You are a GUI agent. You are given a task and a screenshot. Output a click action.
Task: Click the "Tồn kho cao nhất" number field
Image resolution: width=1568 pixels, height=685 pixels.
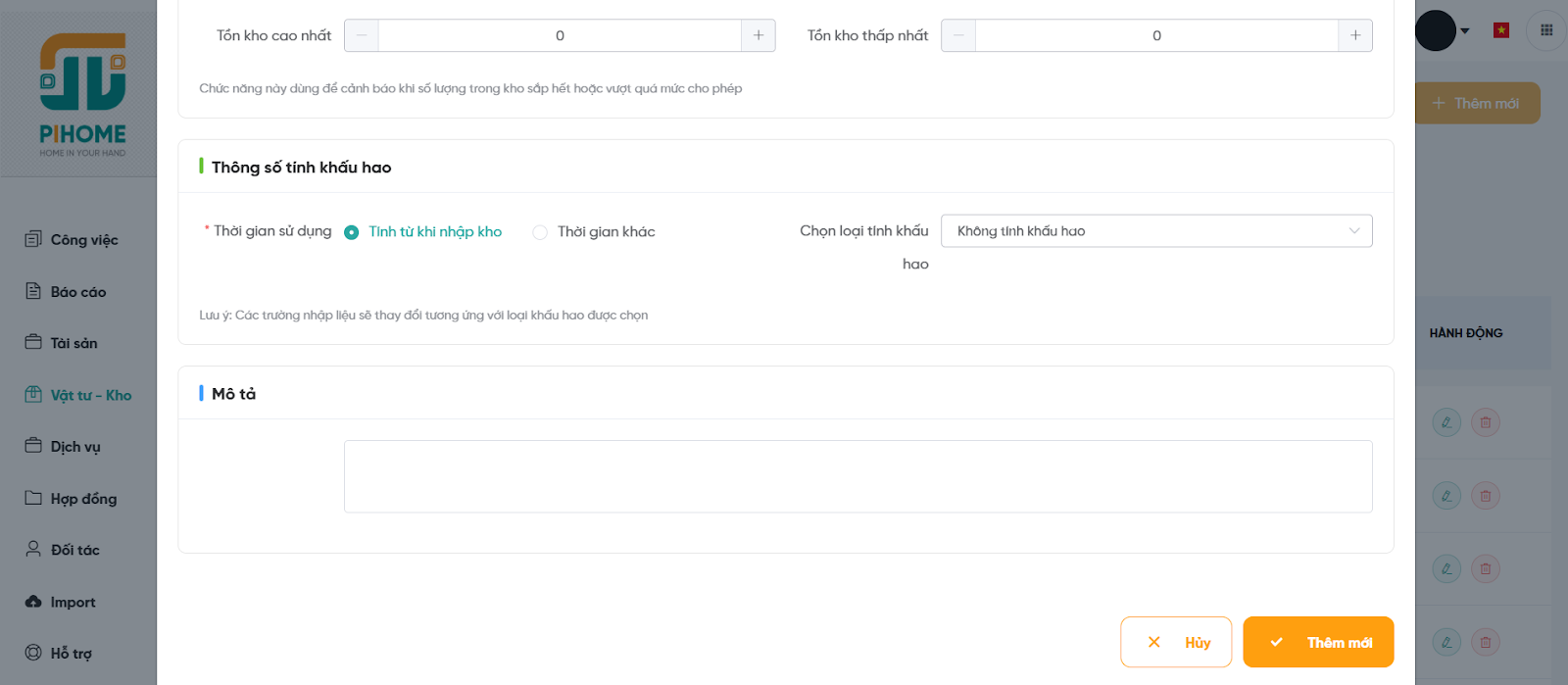[560, 35]
